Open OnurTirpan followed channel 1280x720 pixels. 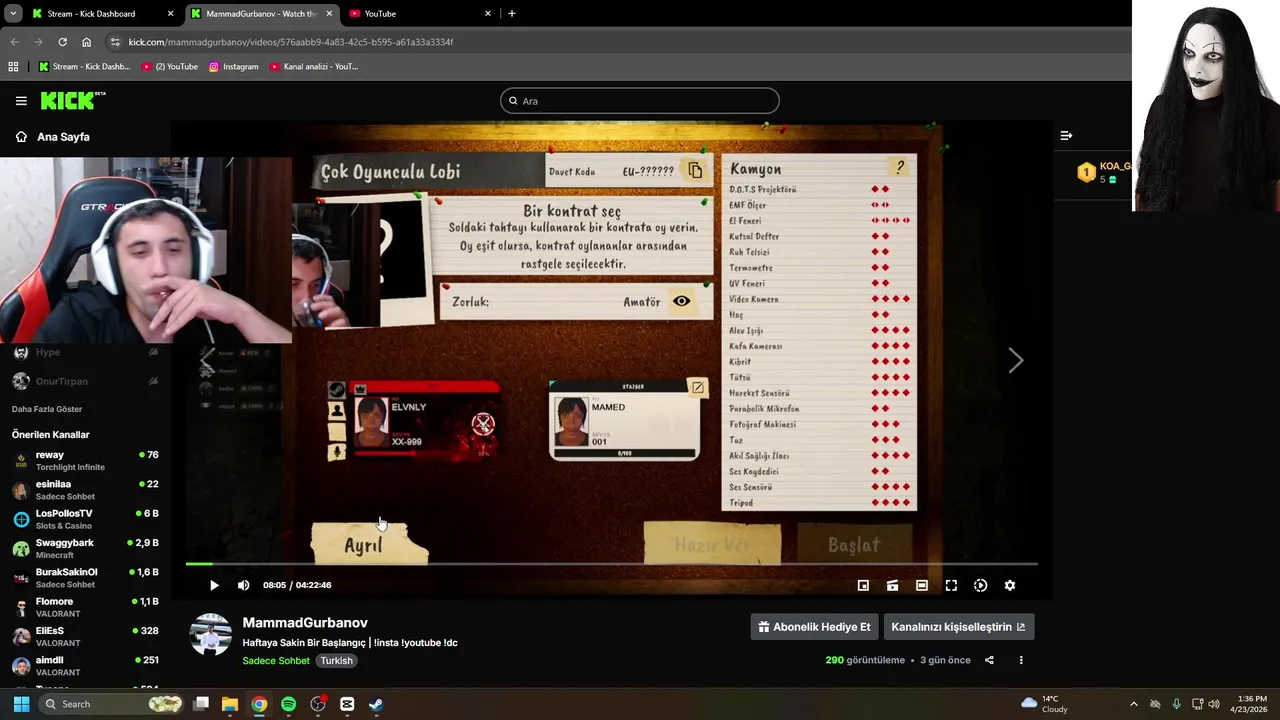pyautogui.click(x=85, y=381)
